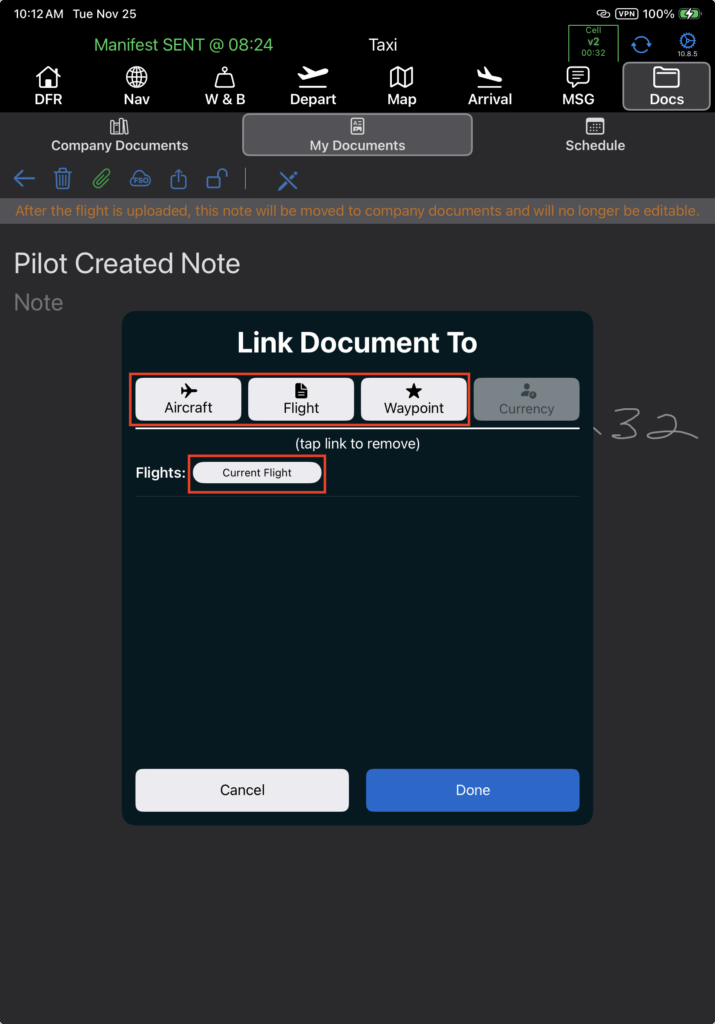The height and width of the screenshot is (1024, 715).
Task: Open the DFR home tab
Action: pyautogui.click(x=48, y=86)
